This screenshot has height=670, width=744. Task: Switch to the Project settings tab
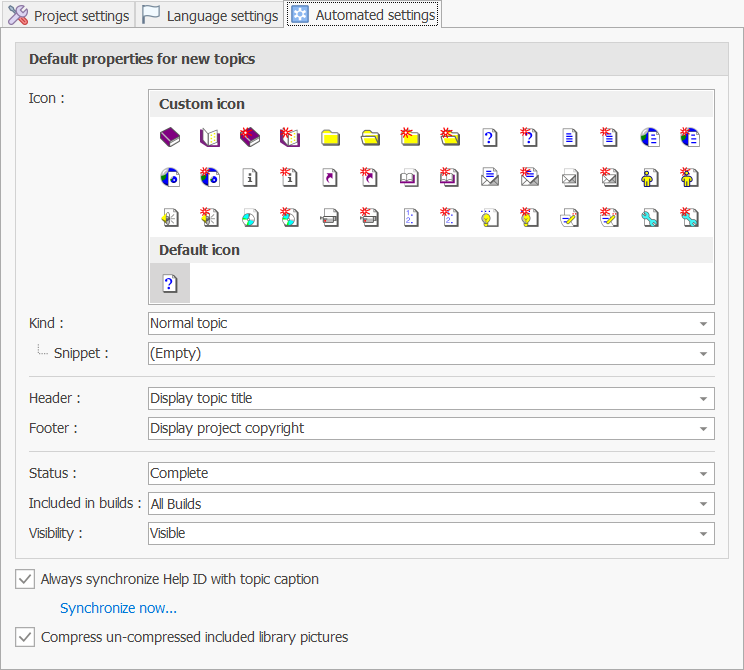click(69, 15)
